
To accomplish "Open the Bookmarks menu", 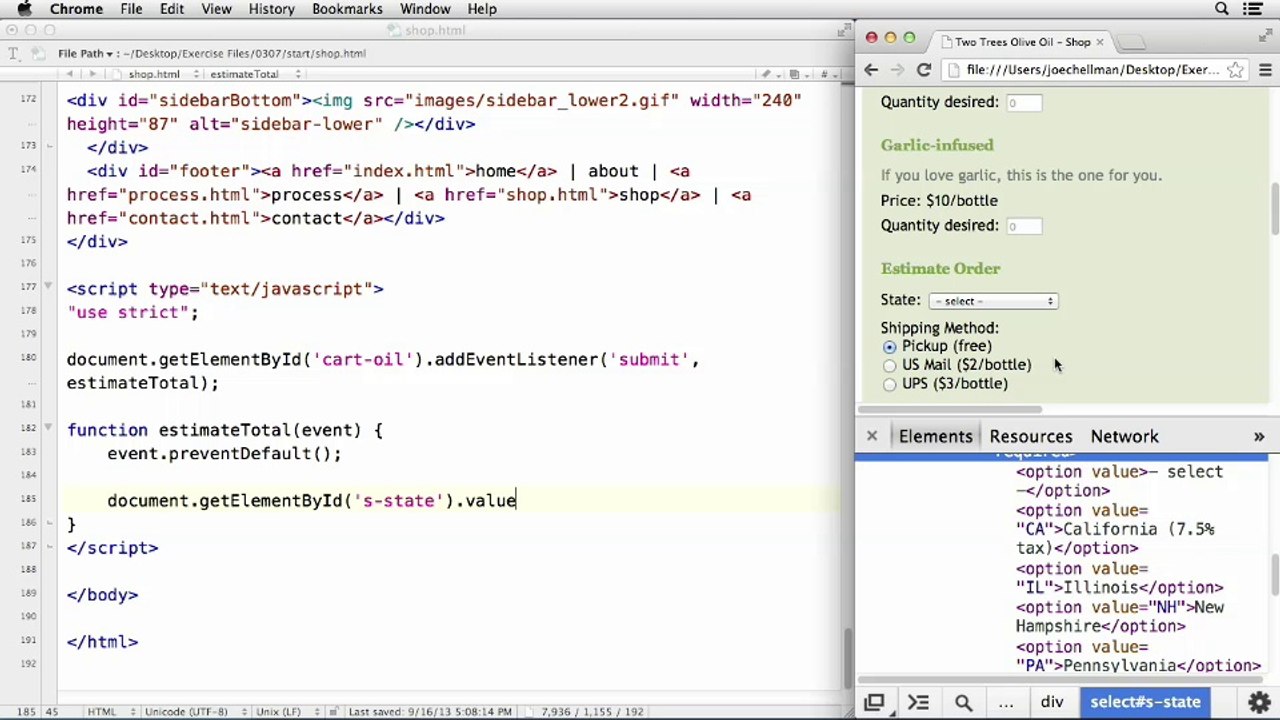I will (x=347, y=9).
